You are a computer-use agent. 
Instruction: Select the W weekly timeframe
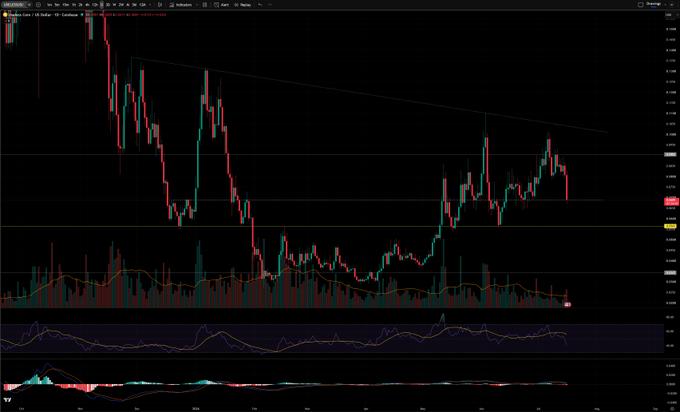point(114,5)
